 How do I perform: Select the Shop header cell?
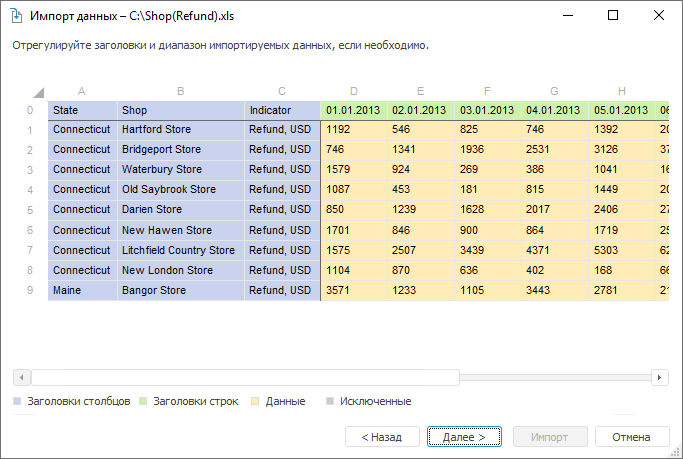click(181, 110)
